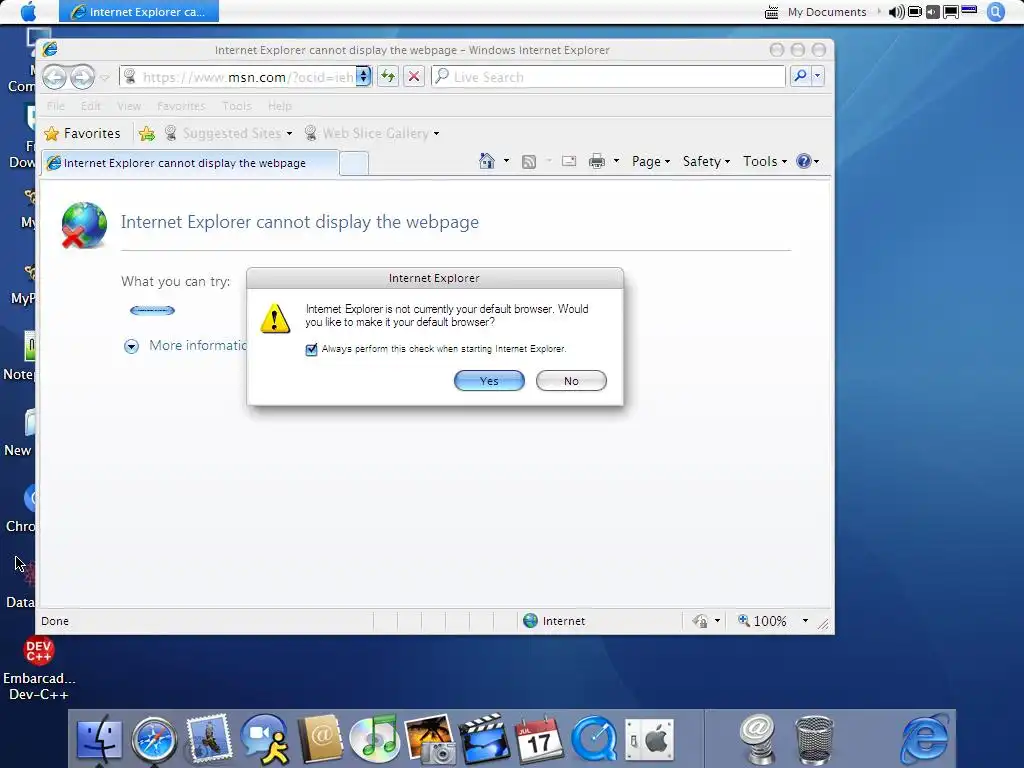
Task: Expand the More information section
Action: point(131,346)
